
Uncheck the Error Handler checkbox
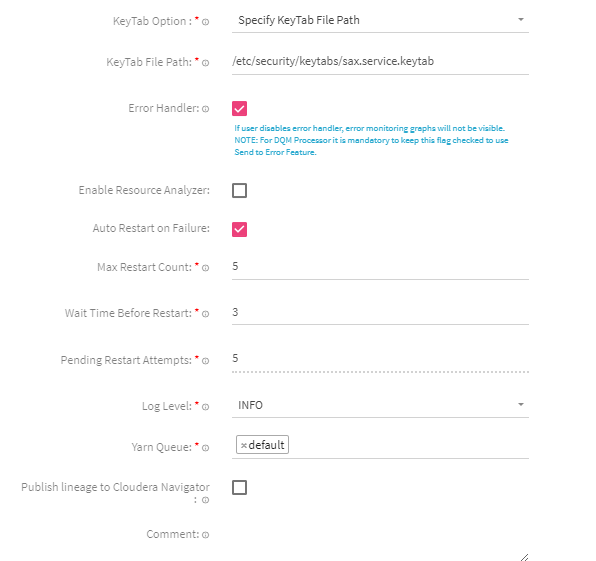click(239, 109)
